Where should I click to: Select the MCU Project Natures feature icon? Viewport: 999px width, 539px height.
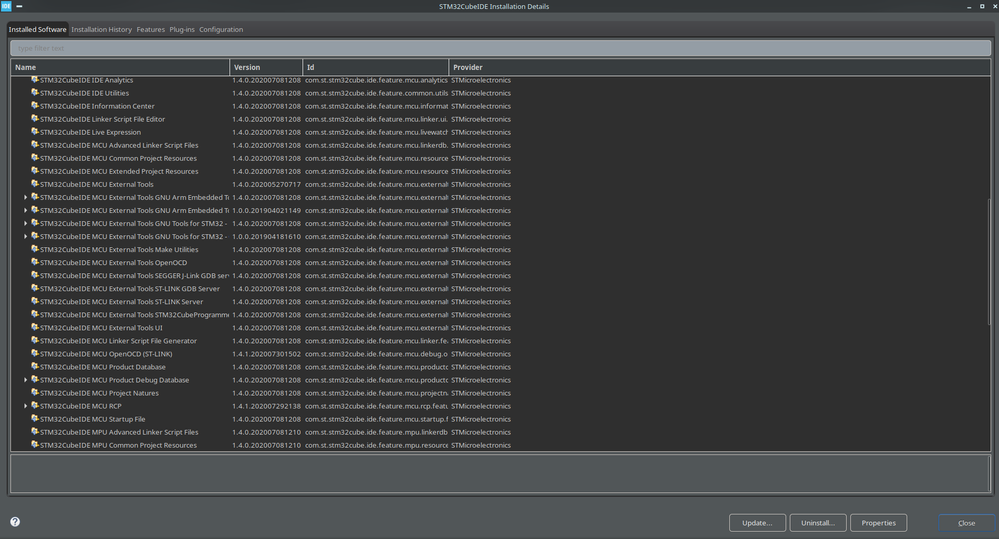[x=35, y=392]
